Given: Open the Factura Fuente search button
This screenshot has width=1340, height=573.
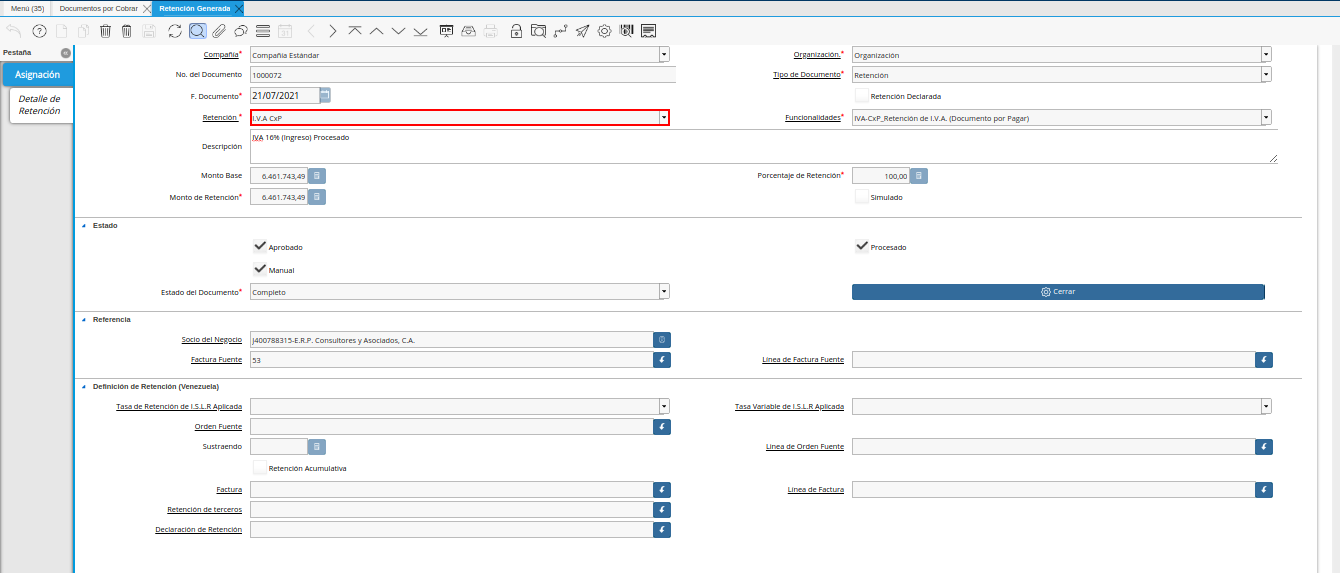Looking at the screenshot, I should click(x=662, y=360).
